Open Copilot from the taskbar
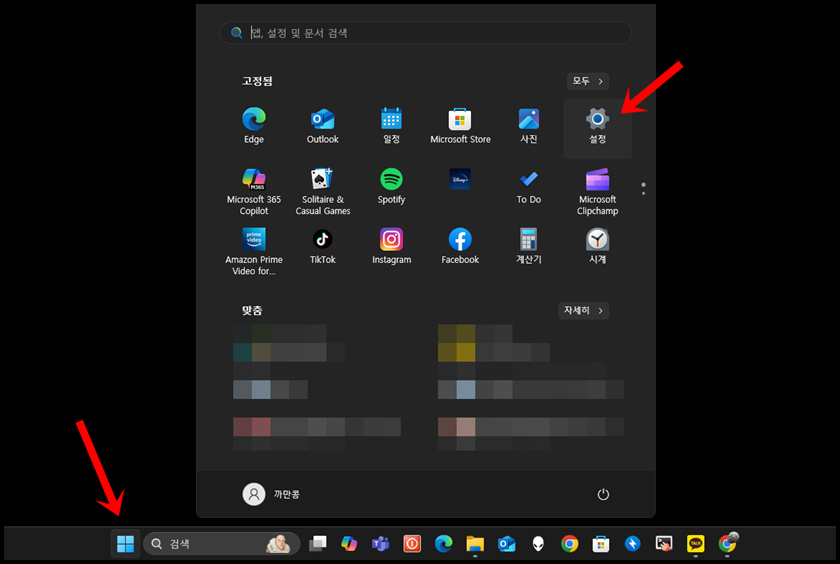Screen dimensions: 840x564 click(349, 544)
